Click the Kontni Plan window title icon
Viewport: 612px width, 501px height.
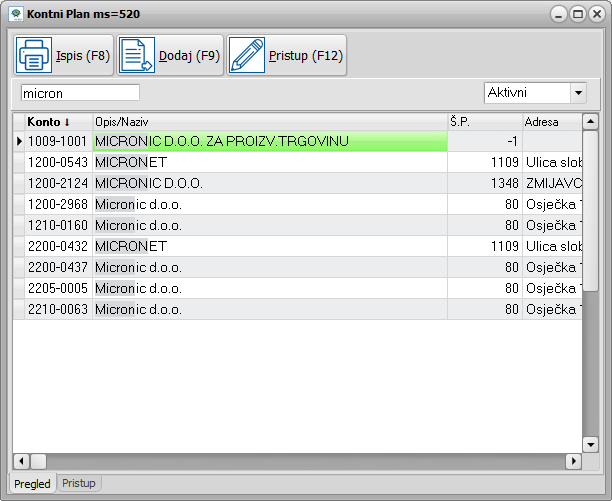tap(15, 16)
